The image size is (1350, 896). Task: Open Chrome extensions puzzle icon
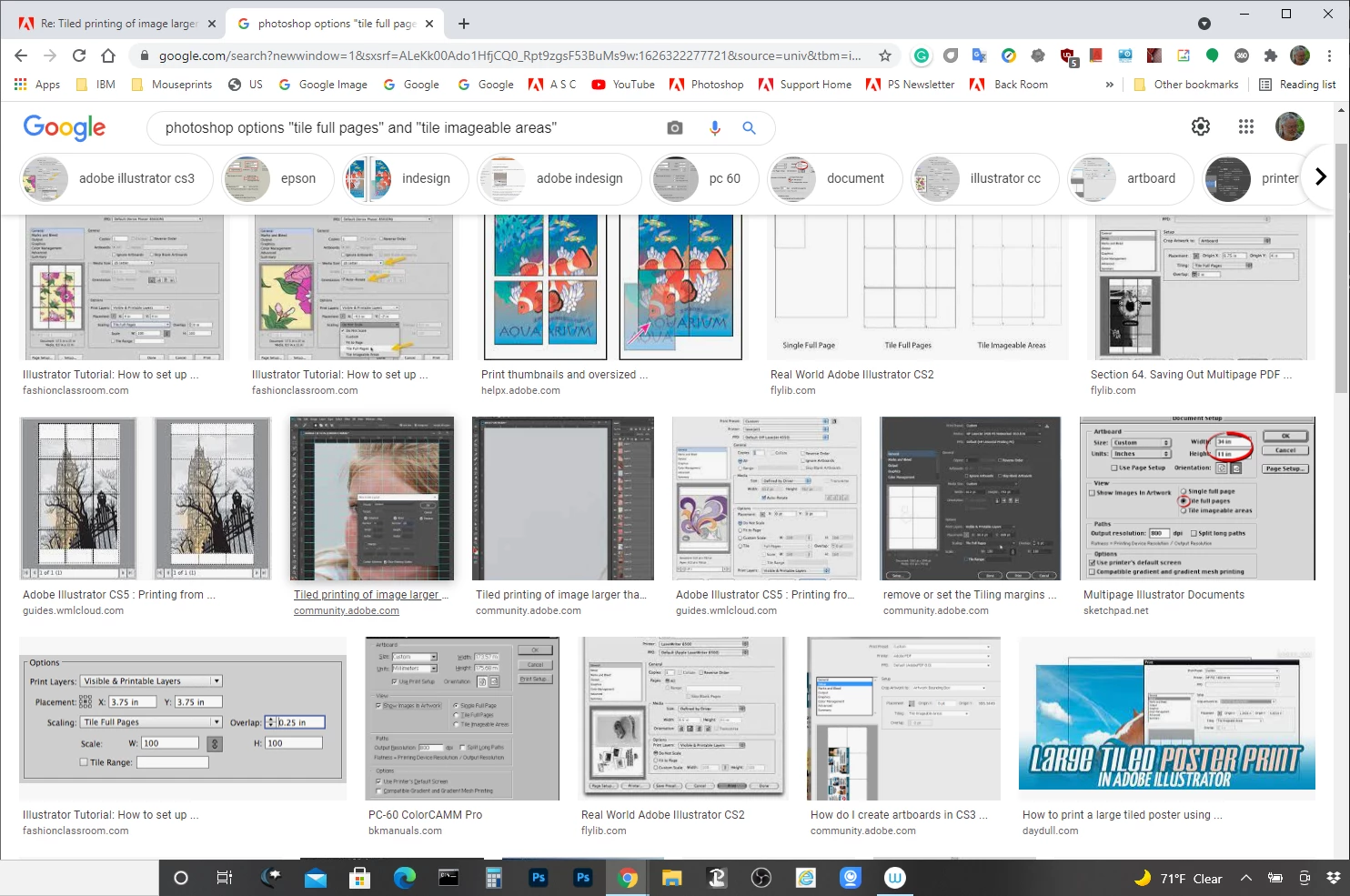coord(1270,55)
